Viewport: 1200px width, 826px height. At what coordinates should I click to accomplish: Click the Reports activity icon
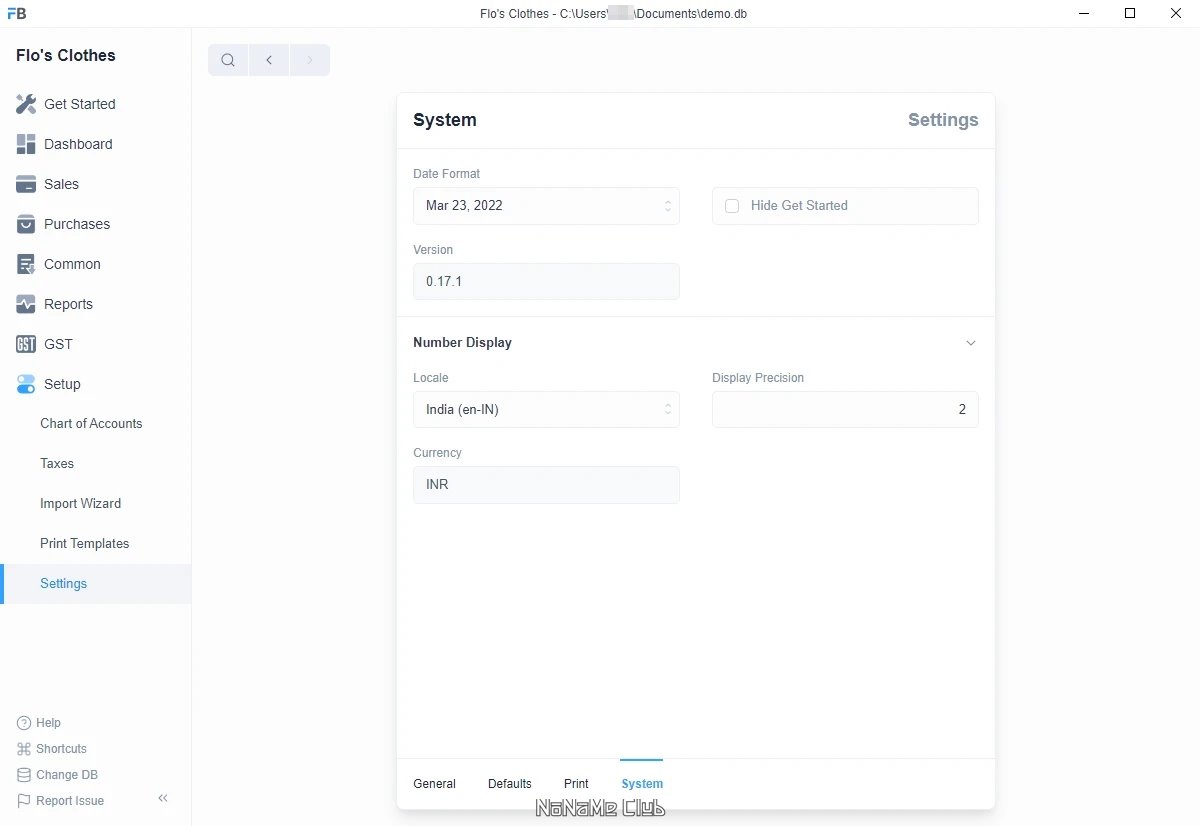coord(26,304)
